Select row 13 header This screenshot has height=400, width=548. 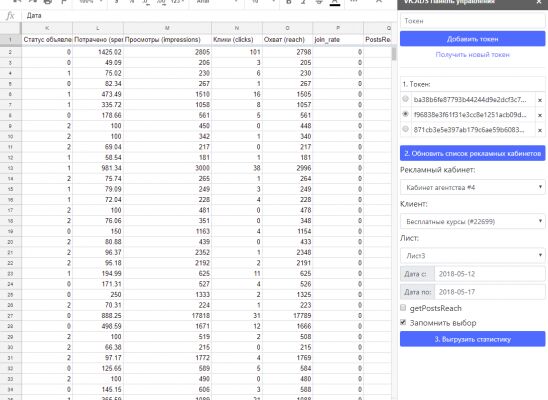(x=10, y=168)
